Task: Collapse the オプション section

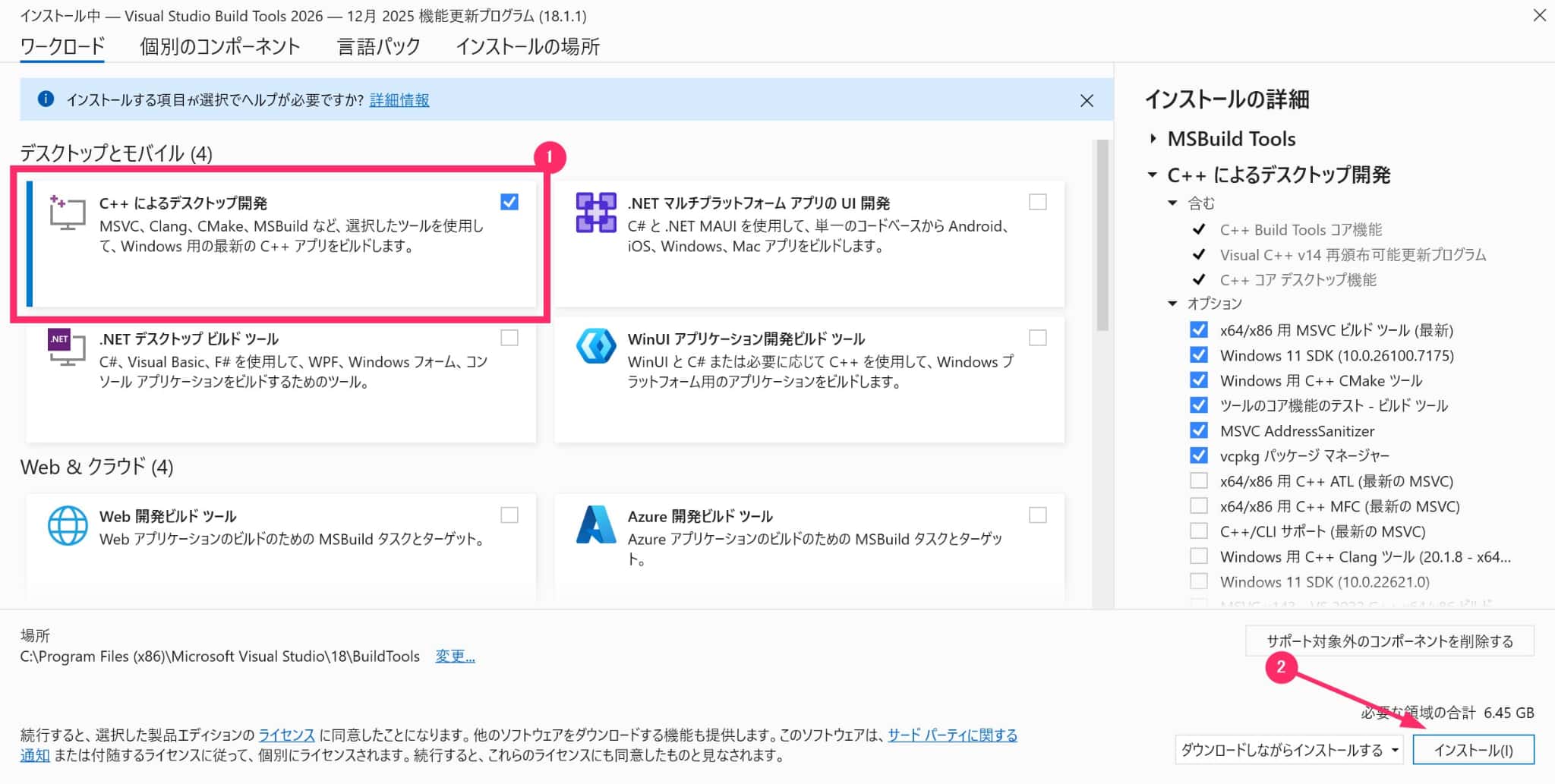Action: (1172, 304)
